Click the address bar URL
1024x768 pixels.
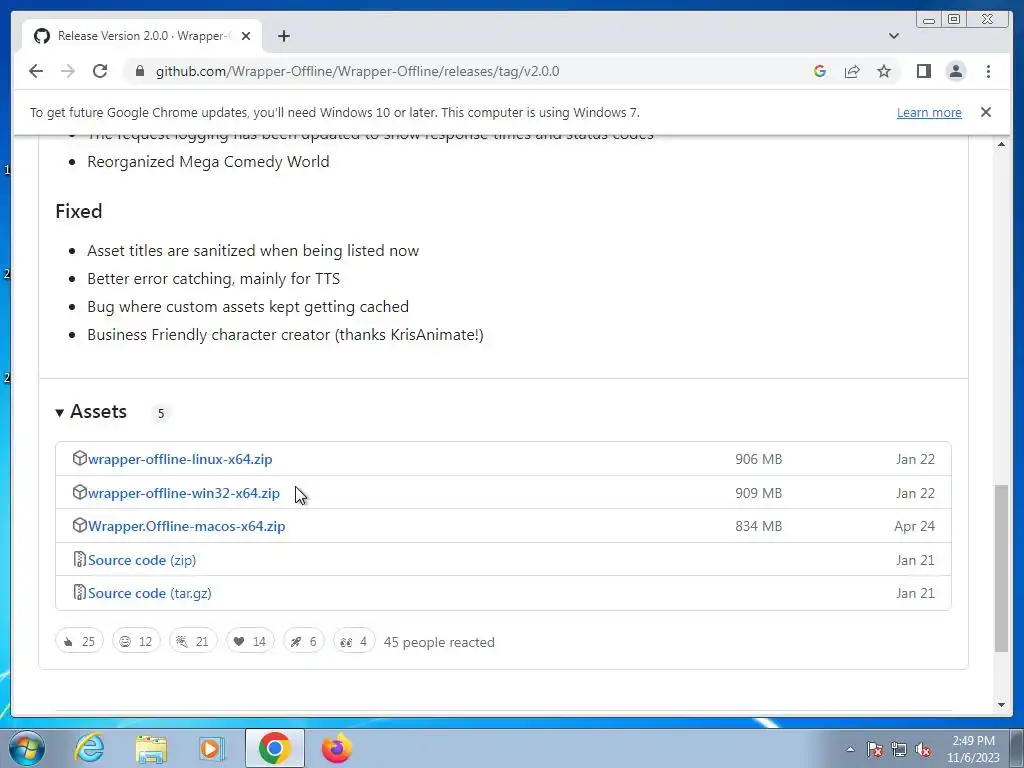[357, 71]
